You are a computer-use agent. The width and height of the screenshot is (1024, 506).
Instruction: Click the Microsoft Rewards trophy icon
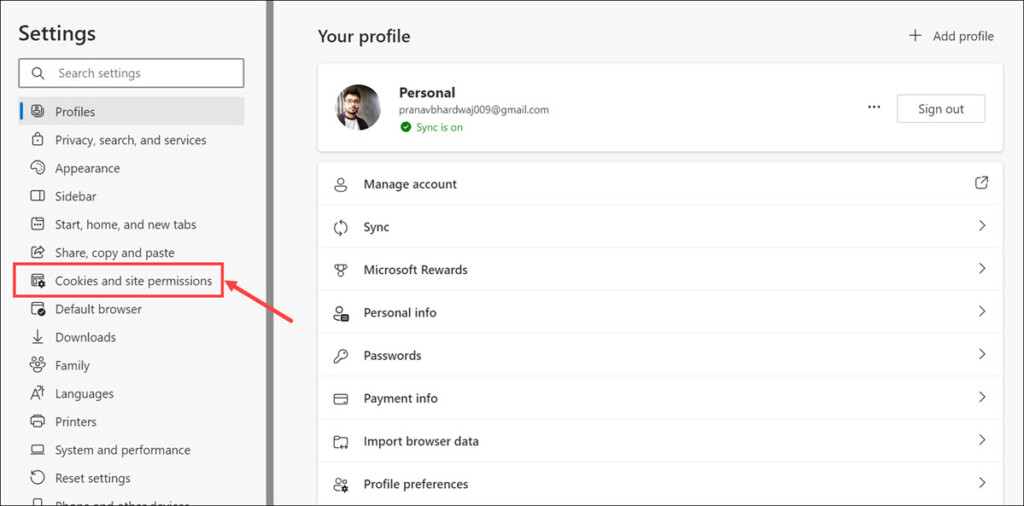[341, 270]
